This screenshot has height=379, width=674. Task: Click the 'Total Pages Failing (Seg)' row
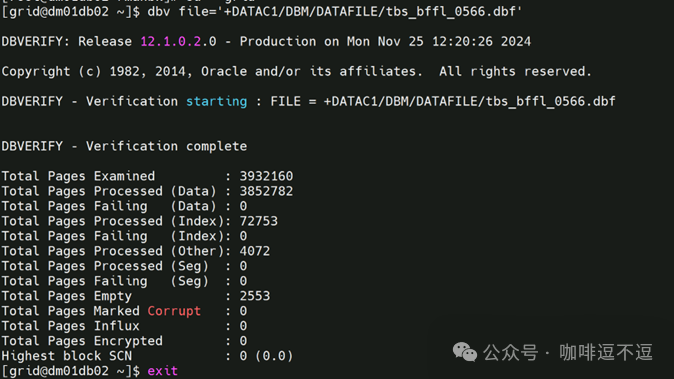124,281
